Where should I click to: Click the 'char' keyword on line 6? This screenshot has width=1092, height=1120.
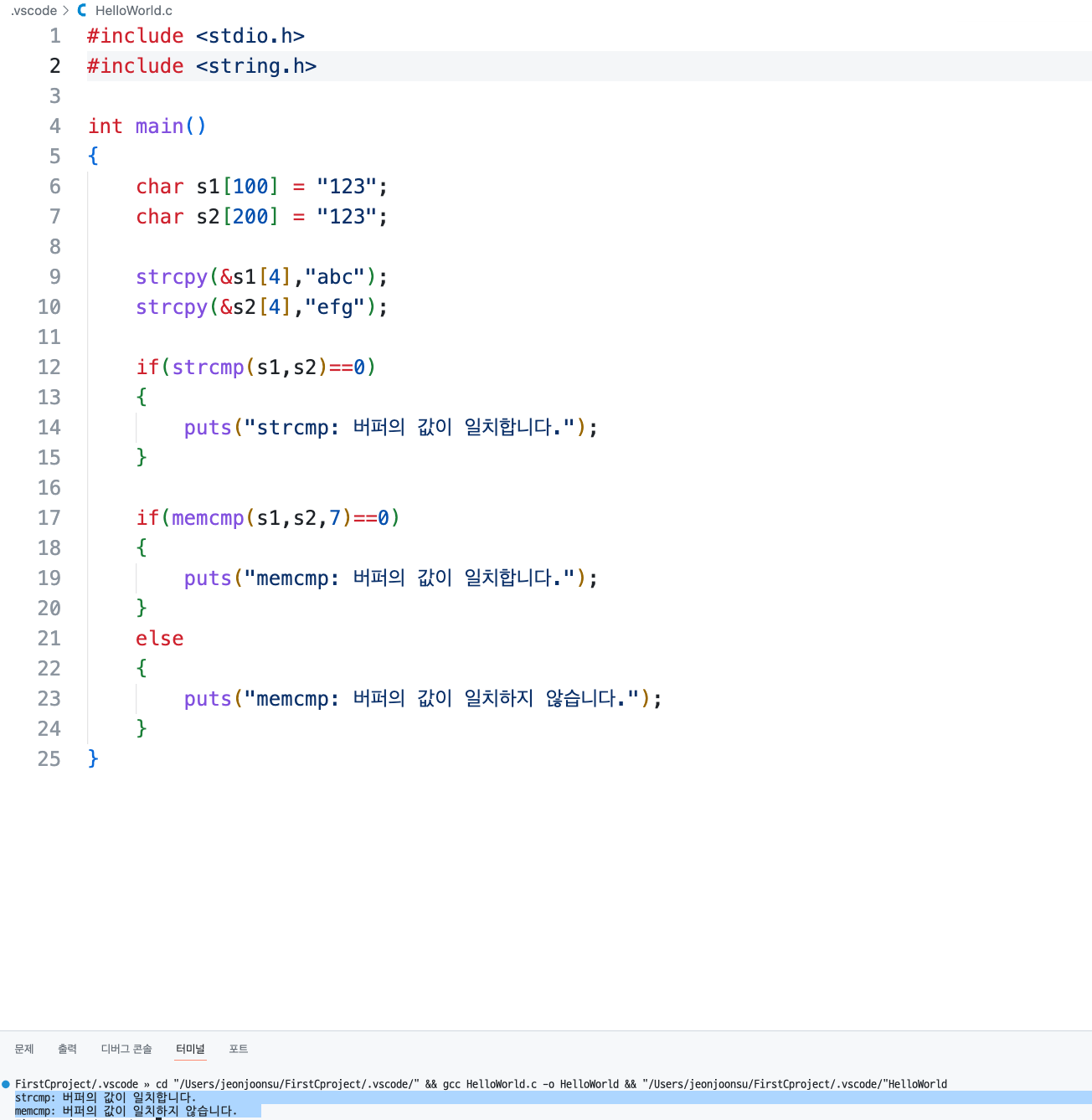coord(160,187)
